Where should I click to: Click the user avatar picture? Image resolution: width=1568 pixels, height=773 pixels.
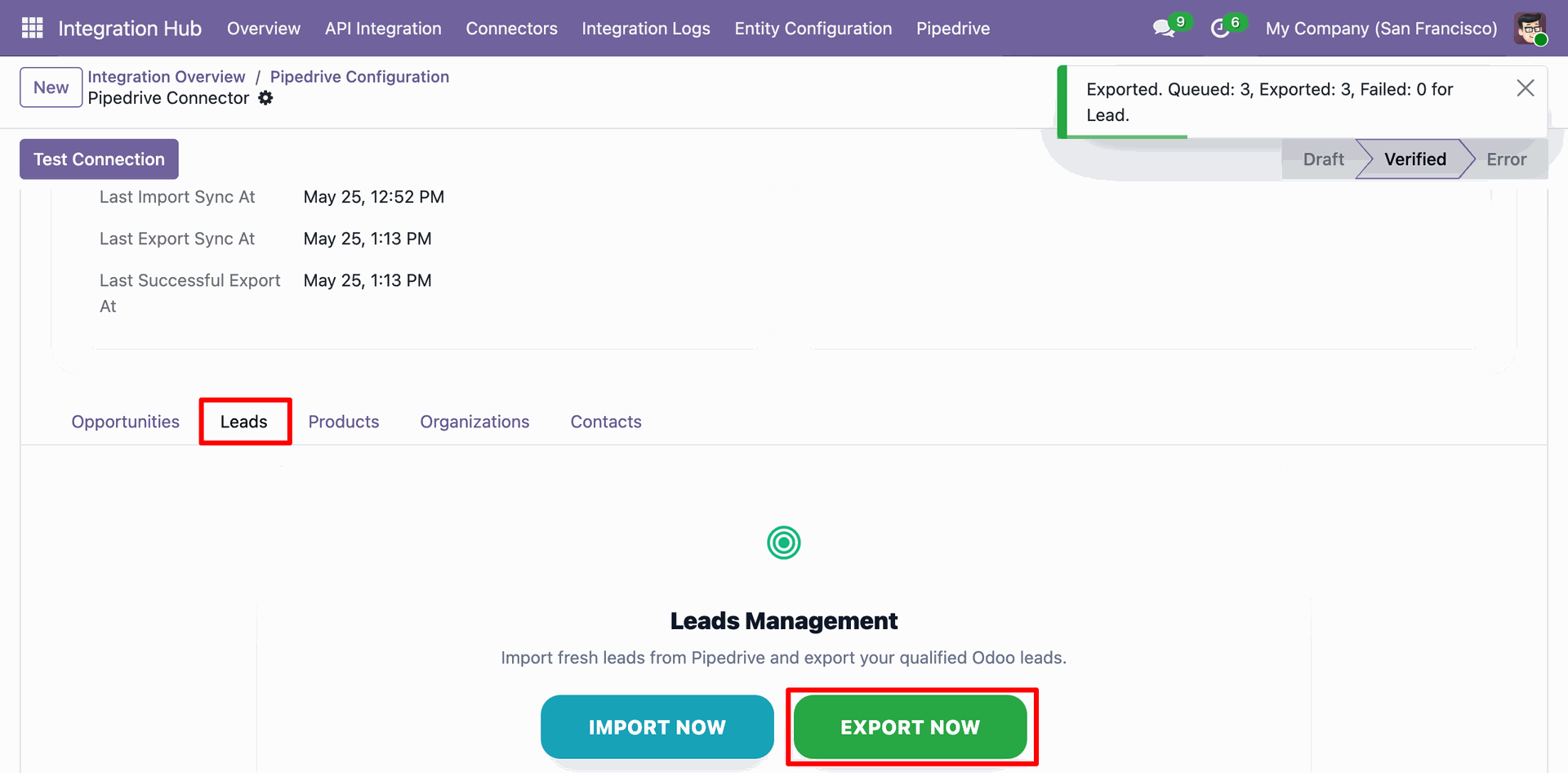click(x=1530, y=29)
